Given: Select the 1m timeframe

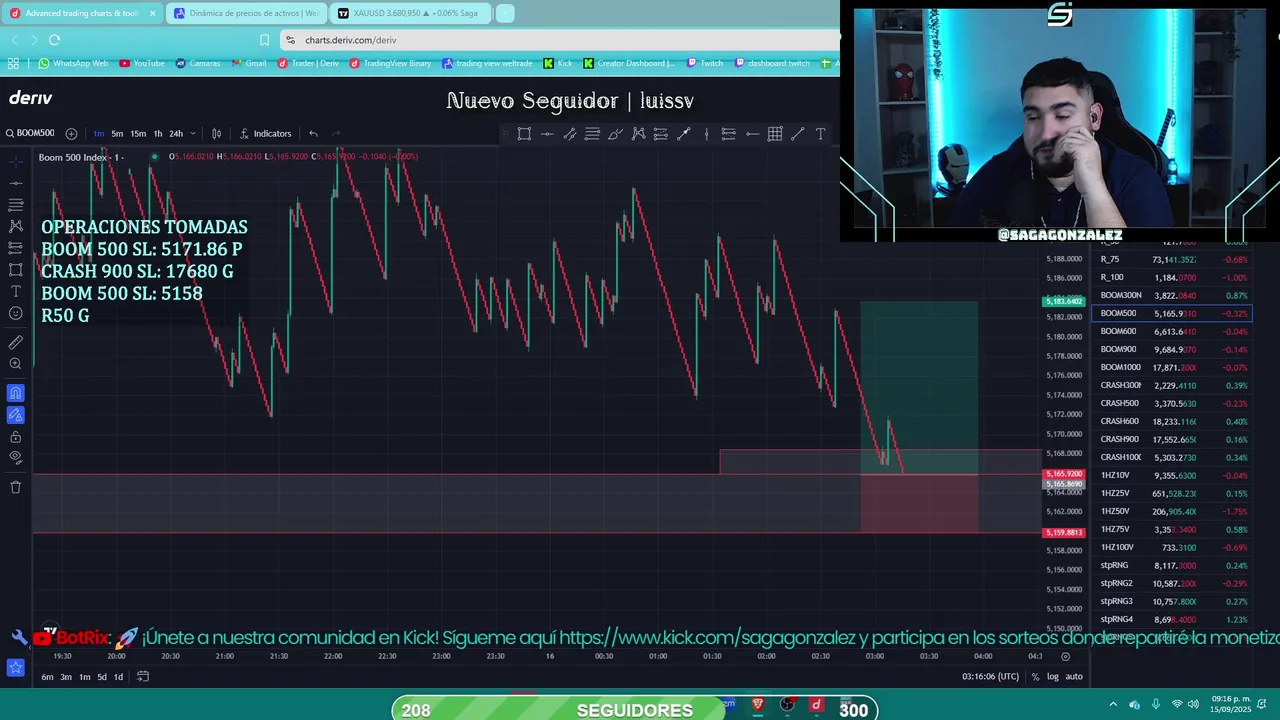Looking at the screenshot, I should (99, 134).
